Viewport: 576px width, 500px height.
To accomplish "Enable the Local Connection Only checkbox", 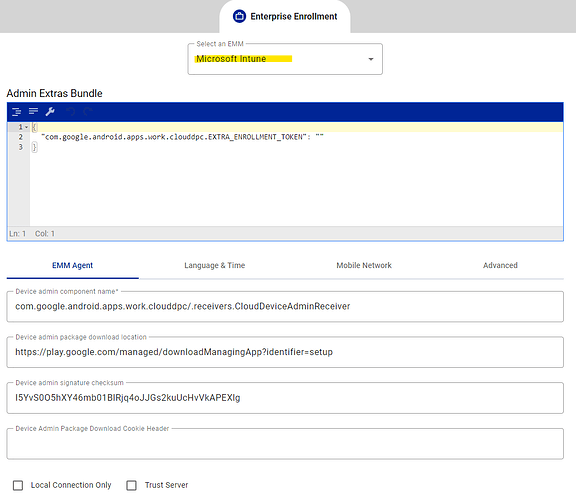I will (x=18, y=485).
